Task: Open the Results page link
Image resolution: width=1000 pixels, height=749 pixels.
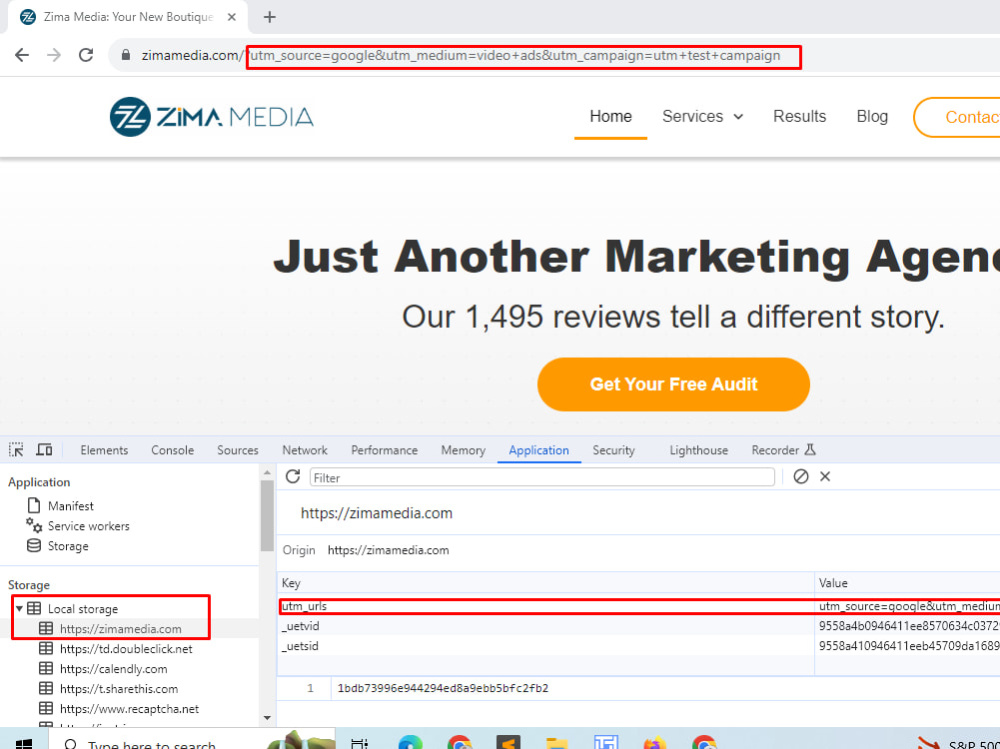Action: 799,116
